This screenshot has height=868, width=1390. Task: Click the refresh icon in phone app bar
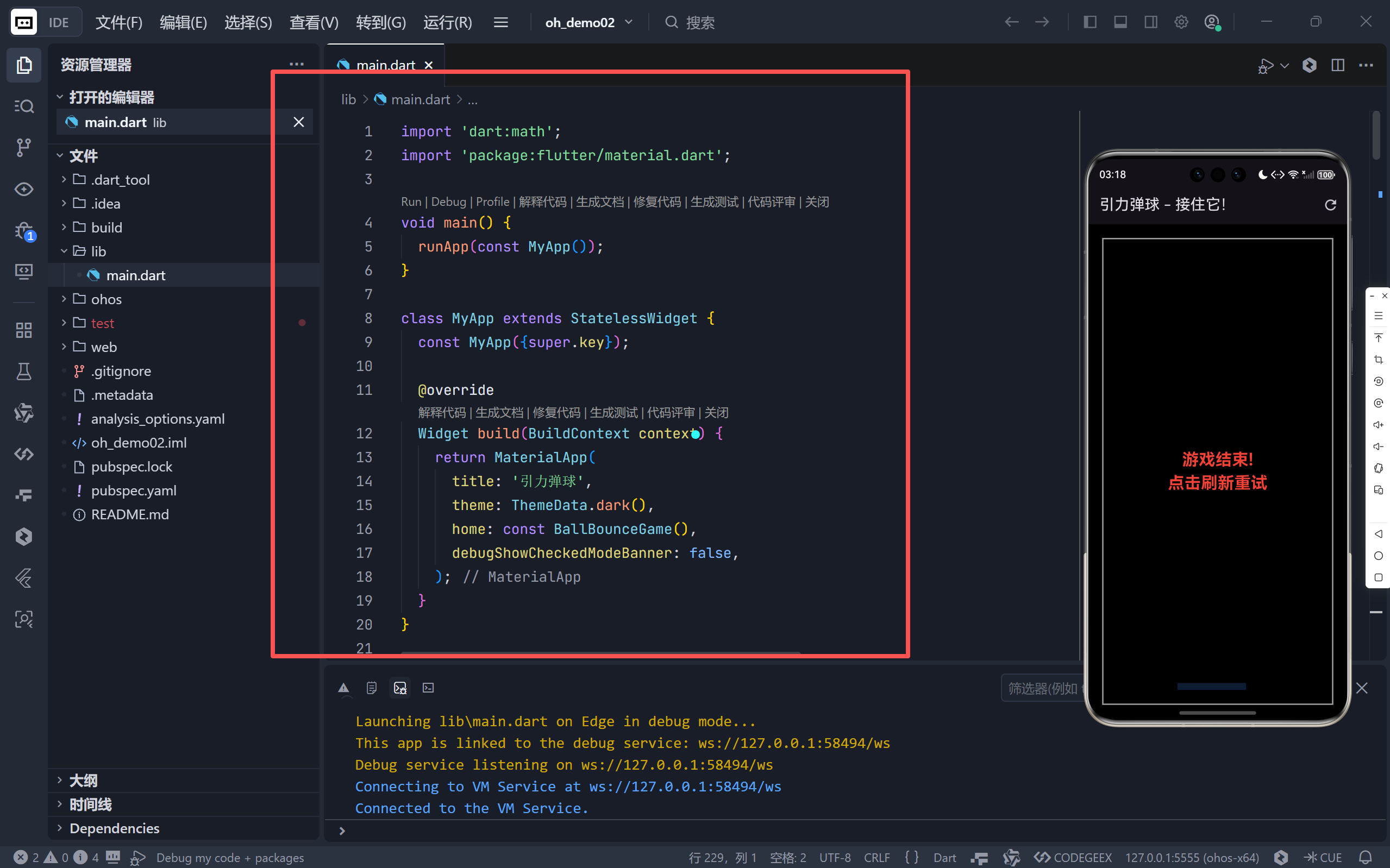click(1330, 205)
